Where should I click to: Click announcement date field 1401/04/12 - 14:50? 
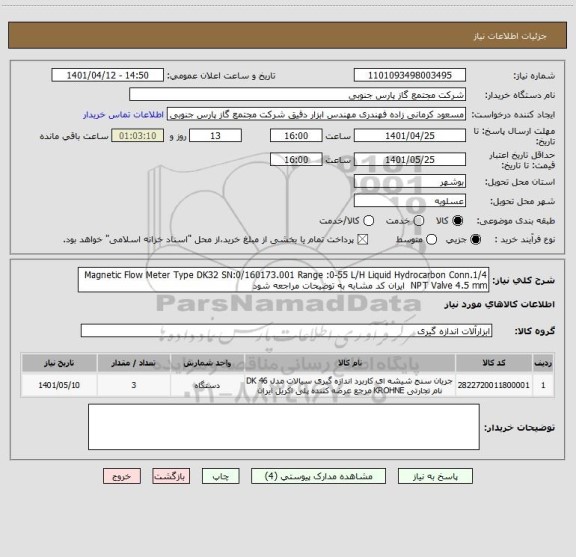(x=108, y=75)
